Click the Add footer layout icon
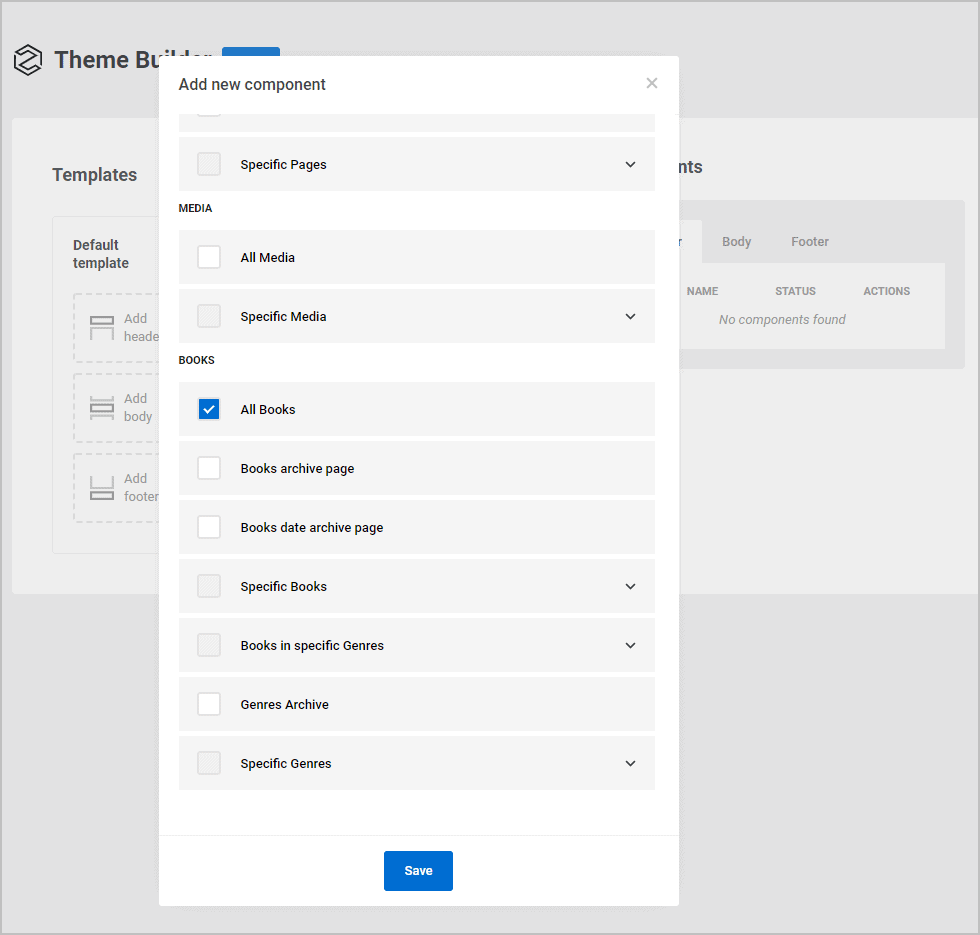980x935 pixels. click(x=102, y=487)
